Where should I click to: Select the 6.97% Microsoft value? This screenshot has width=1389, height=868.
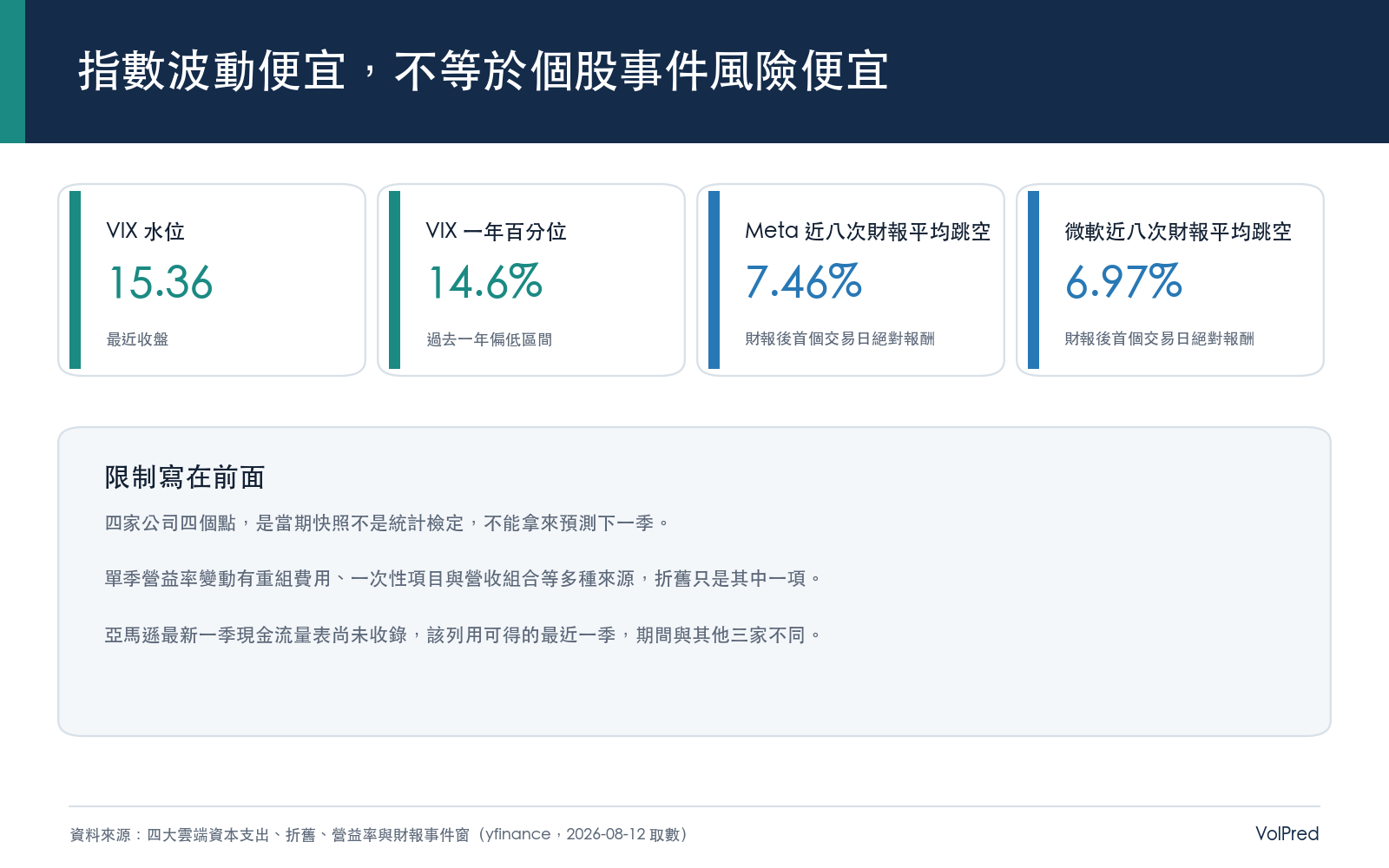click(1123, 283)
